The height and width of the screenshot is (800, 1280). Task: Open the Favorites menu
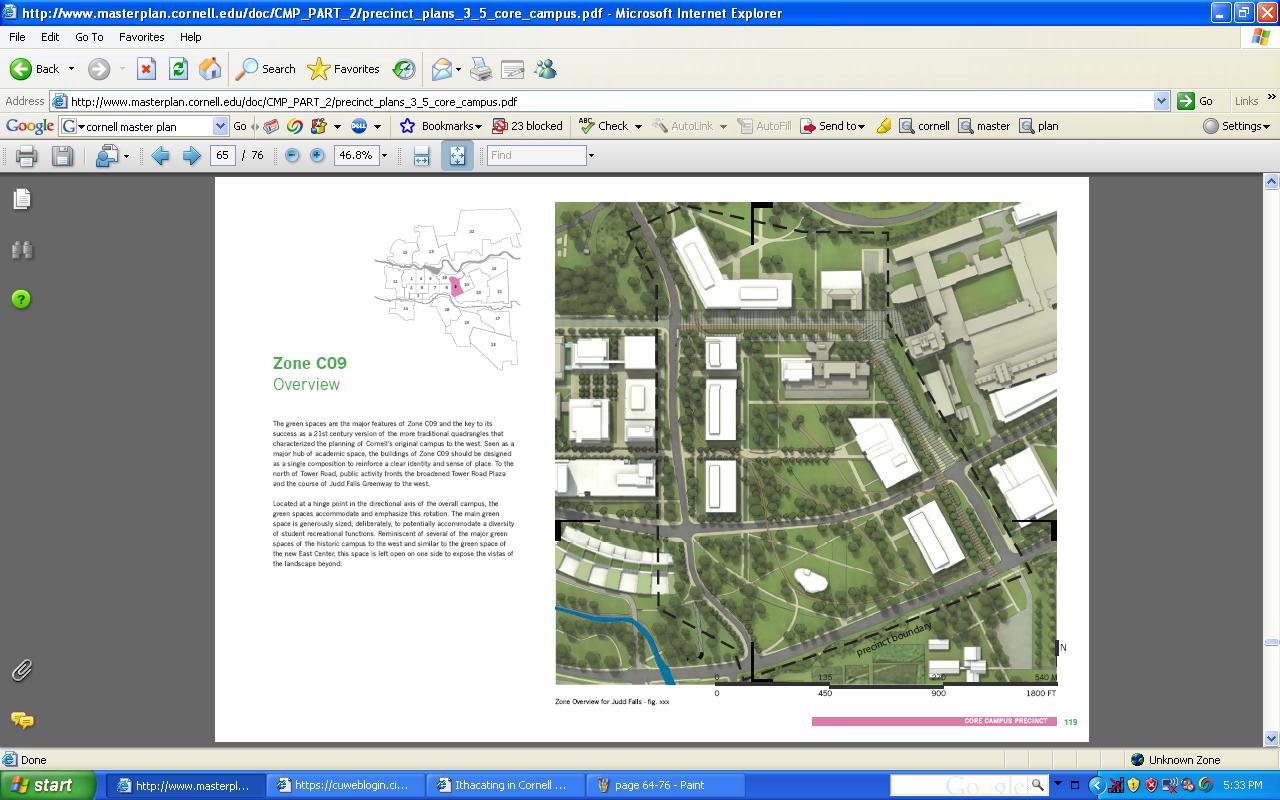click(x=141, y=37)
